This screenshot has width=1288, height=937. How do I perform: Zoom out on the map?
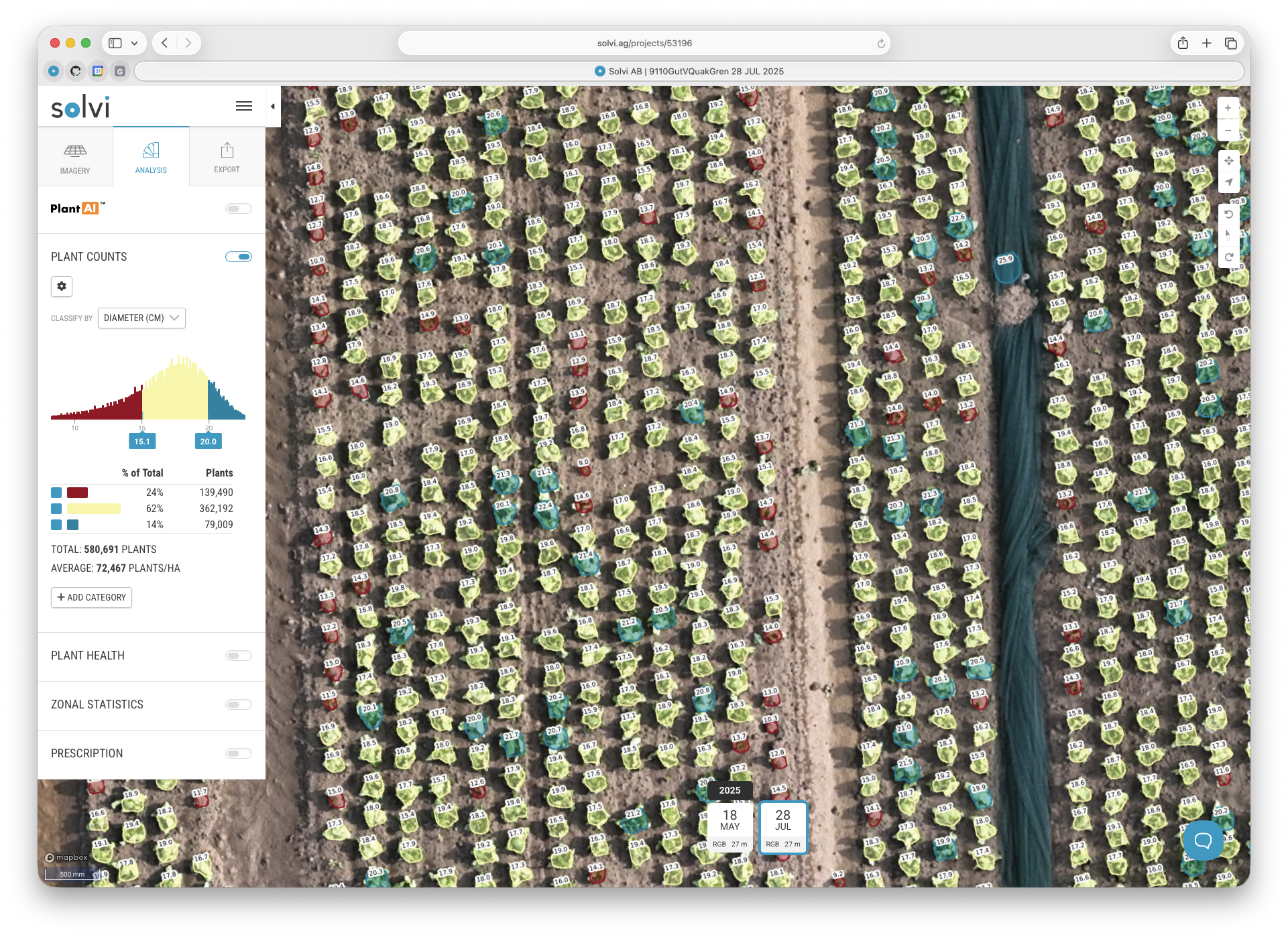1228,130
